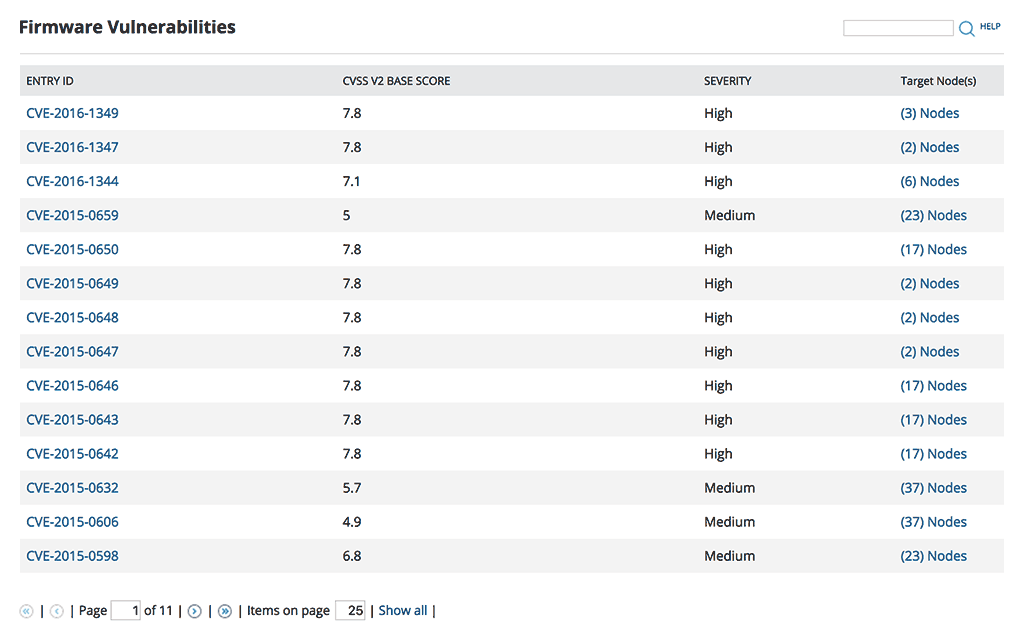The width and height of the screenshot is (1024, 640).
Task: Sort by SEVERITY column header
Action: point(727,81)
